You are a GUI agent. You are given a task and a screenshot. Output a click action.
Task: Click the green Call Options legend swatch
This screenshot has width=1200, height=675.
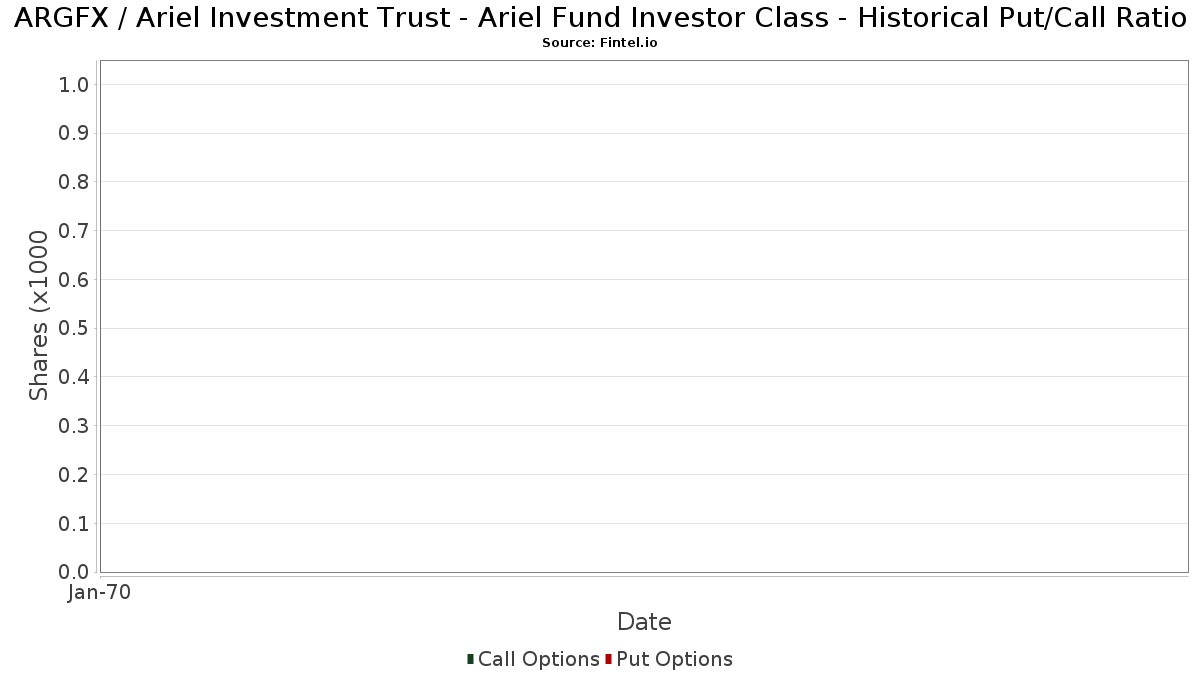pyautogui.click(x=470, y=659)
